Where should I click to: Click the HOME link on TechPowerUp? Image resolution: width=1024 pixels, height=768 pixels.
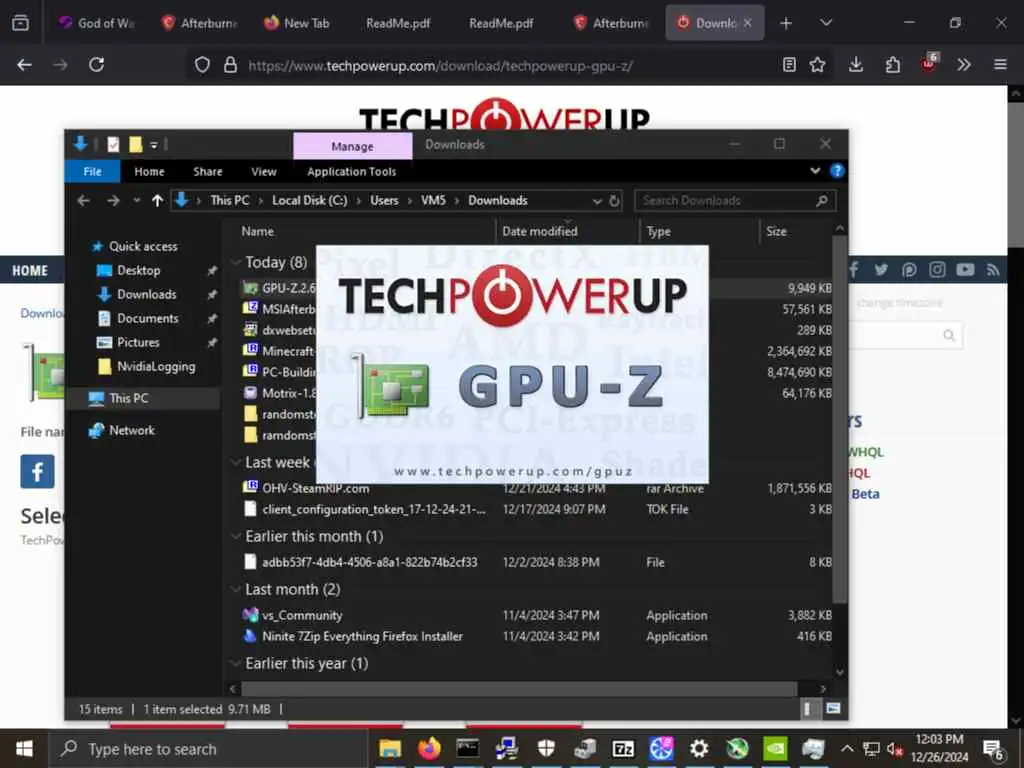(30, 270)
